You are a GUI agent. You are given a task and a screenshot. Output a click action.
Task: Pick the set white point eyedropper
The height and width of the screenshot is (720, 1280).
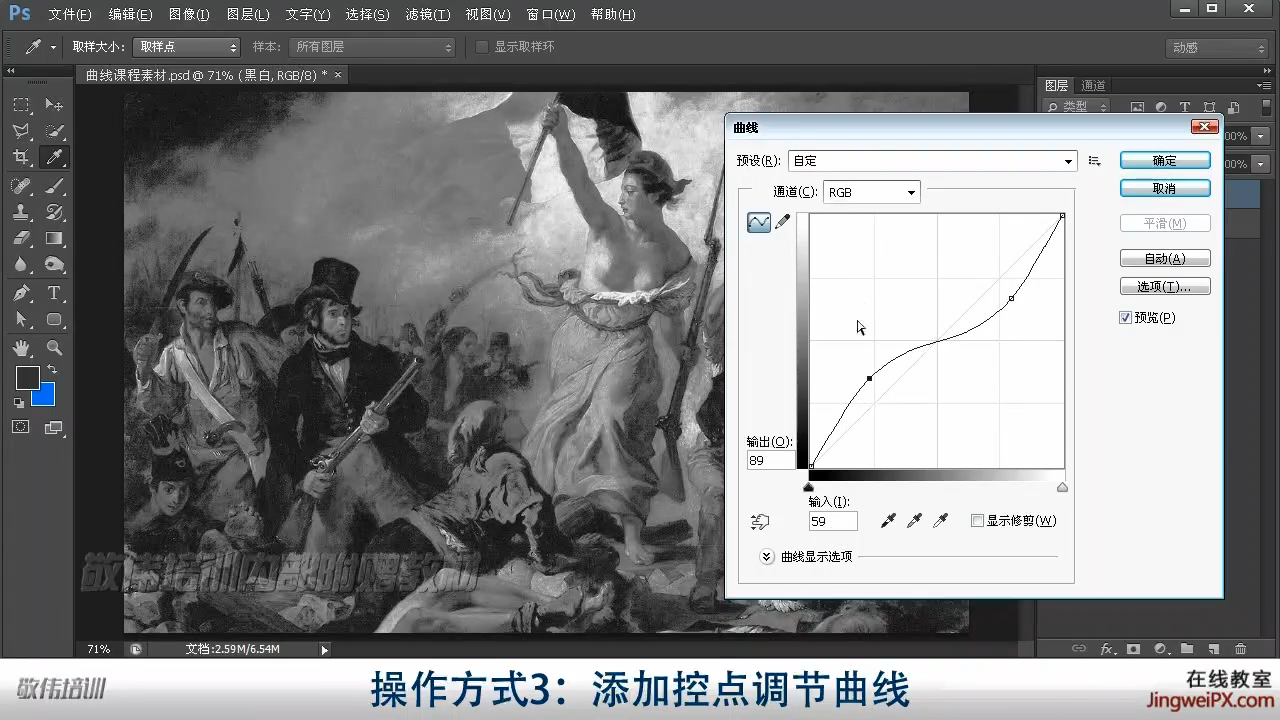coord(939,521)
